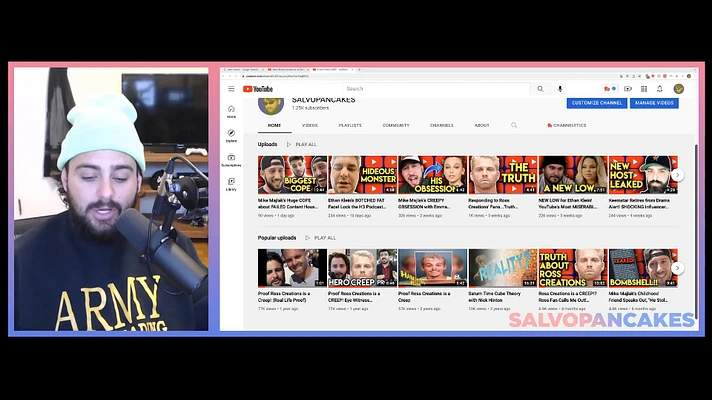The image size is (712, 400).
Task: Switch to the CHANNELS tab
Action: click(x=441, y=125)
